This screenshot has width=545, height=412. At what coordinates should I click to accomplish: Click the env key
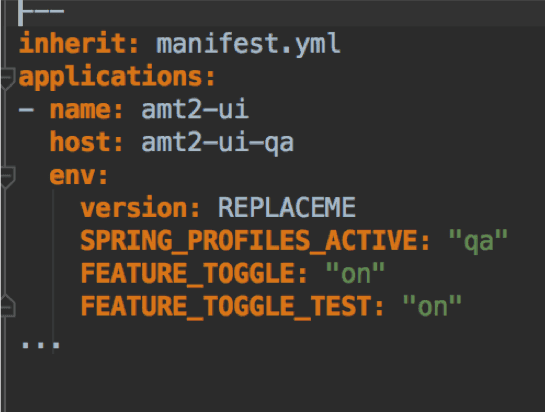pyautogui.click(x=72, y=176)
